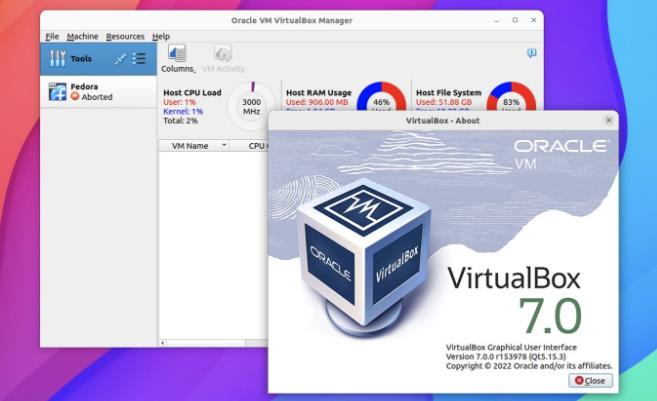This screenshot has height=401, width=657.
Task: Click the pin icon next to Tools
Action: pyautogui.click(x=120, y=59)
